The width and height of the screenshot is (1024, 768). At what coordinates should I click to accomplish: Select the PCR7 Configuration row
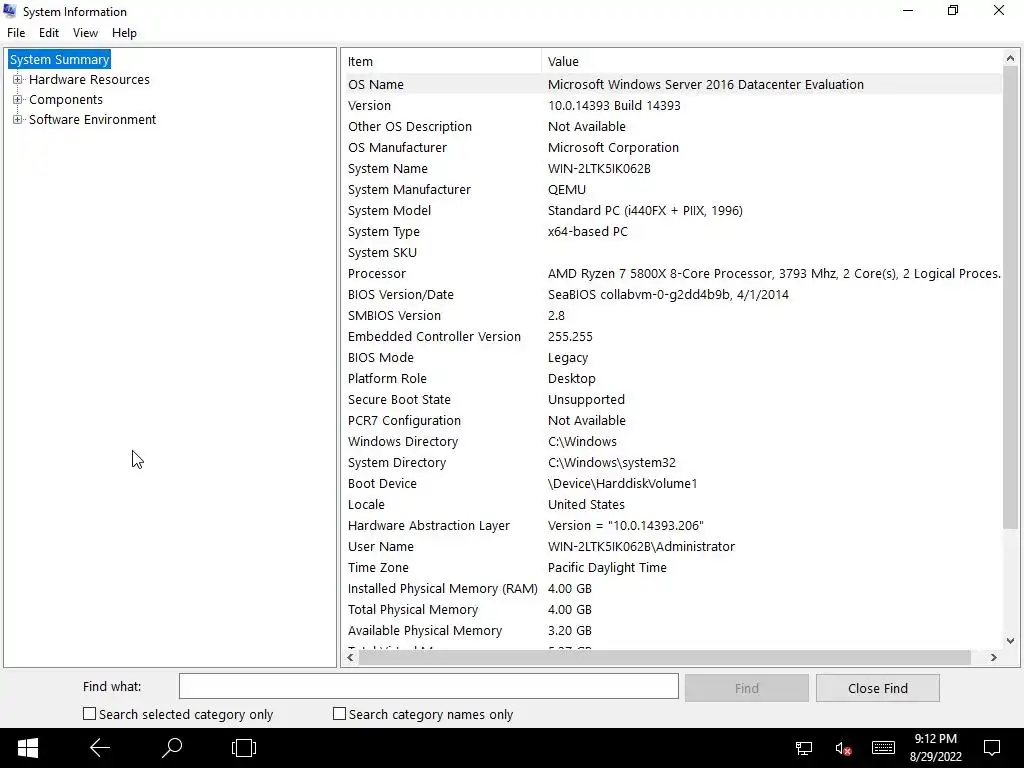673,421
